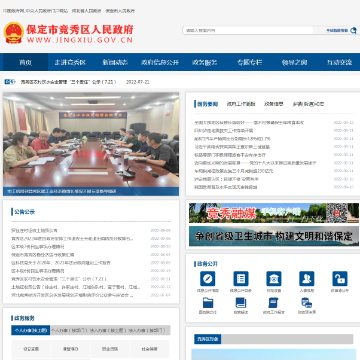This screenshot has height=360, width=360.
Task: Open the 争创省级卫生城市 banner
Action: point(274,236)
